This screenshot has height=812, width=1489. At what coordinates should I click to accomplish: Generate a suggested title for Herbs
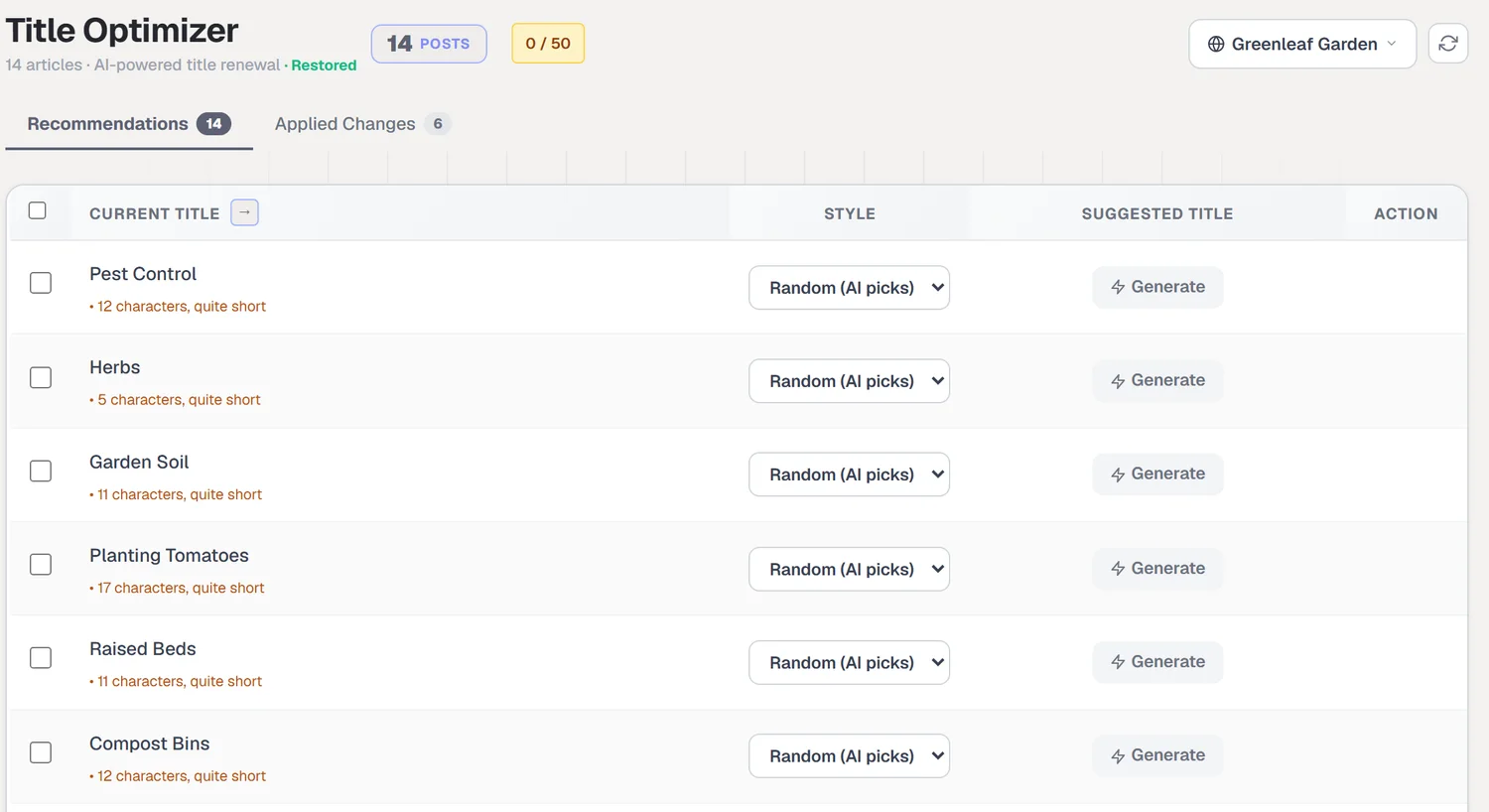coord(1157,380)
